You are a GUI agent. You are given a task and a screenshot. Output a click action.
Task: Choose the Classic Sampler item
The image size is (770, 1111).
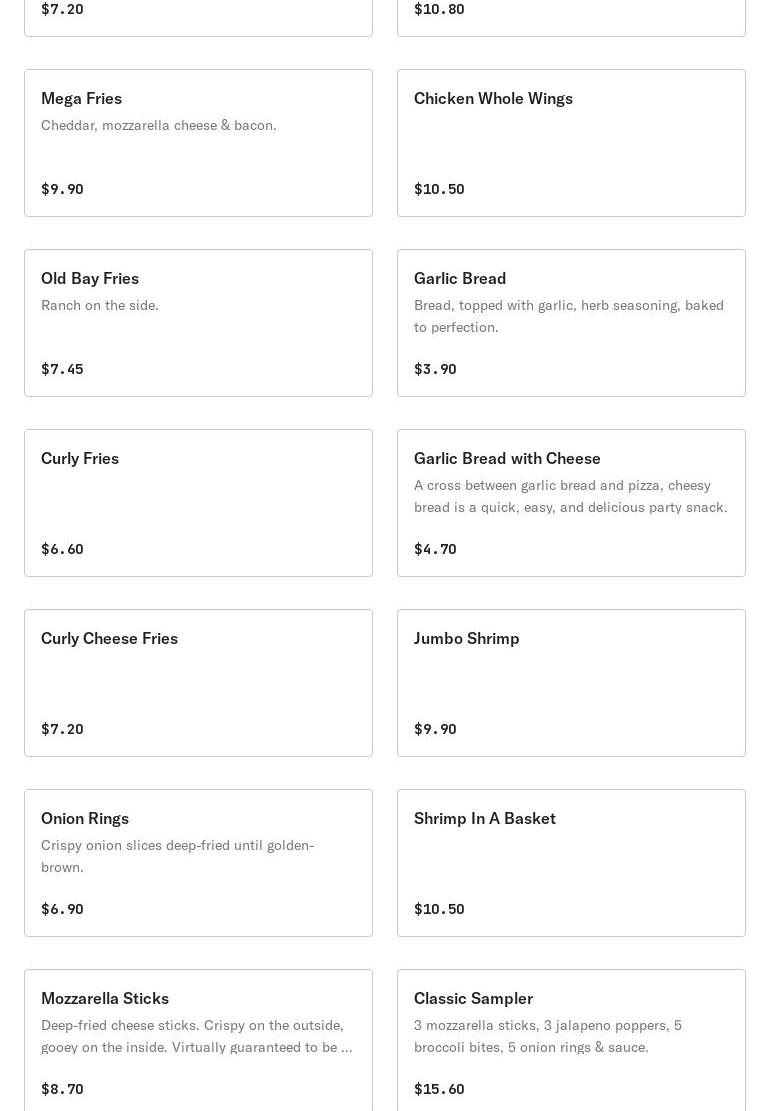coord(571,1040)
